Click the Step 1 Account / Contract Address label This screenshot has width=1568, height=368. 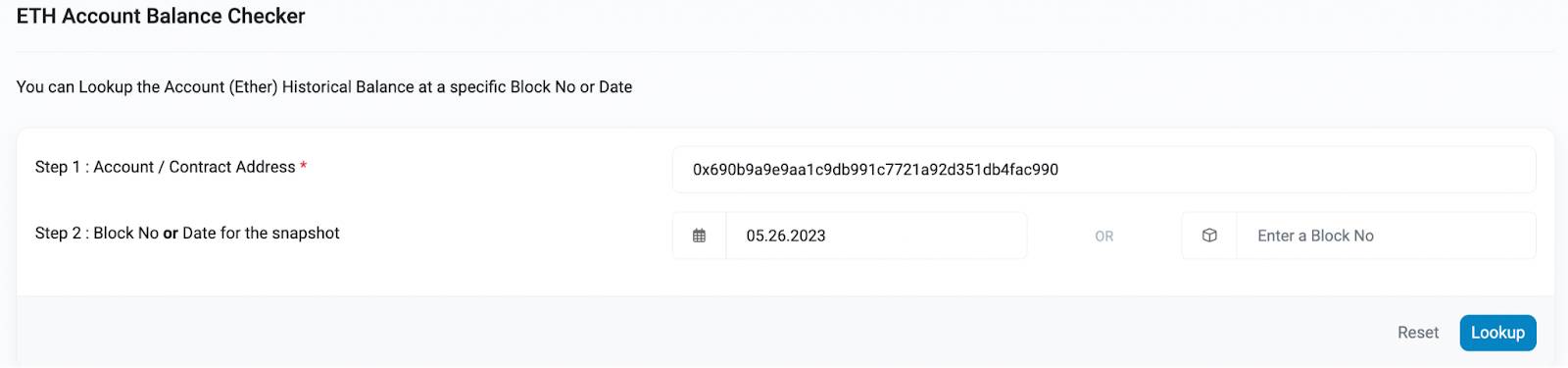(x=165, y=167)
